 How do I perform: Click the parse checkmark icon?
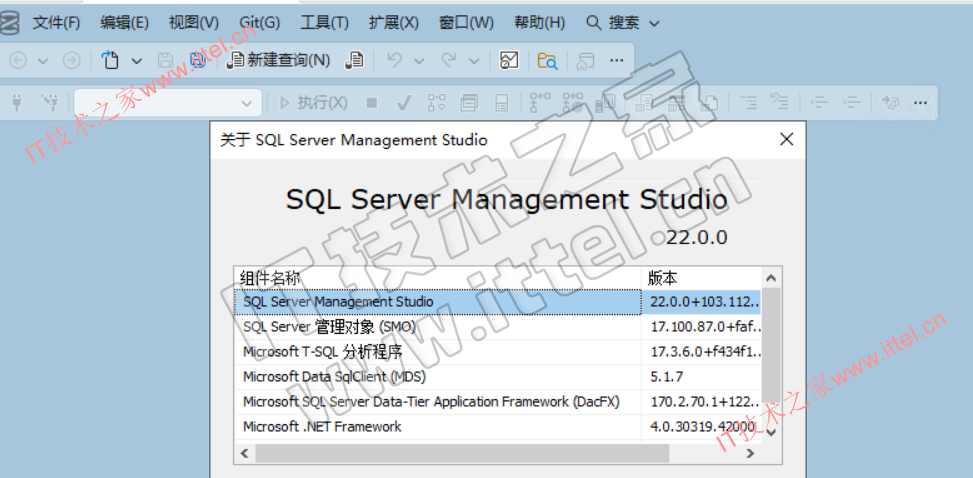(x=404, y=102)
